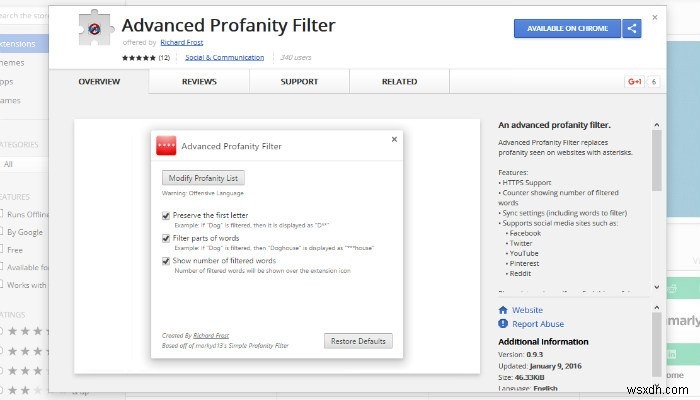The image size is (700, 400).
Task: Close the Advanced Profanity Filter options popup
Action: pos(394,139)
